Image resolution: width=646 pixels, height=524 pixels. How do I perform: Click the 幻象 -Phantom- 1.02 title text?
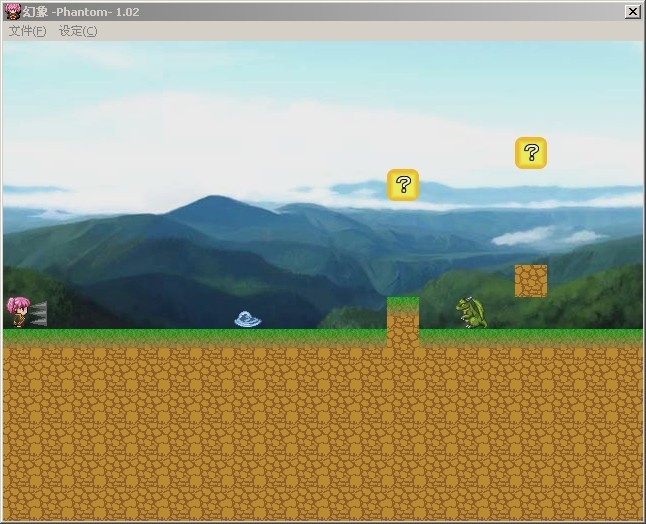(x=81, y=12)
